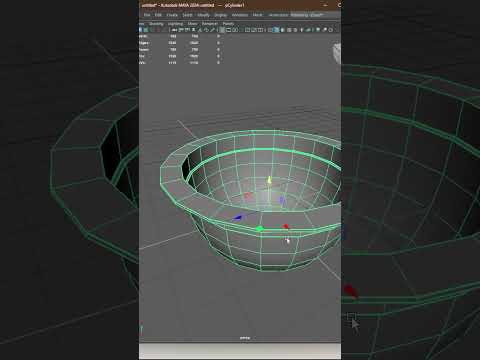The height and width of the screenshot is (360, 480).
Task: Open the Create menu
Action: click(172, 15)
